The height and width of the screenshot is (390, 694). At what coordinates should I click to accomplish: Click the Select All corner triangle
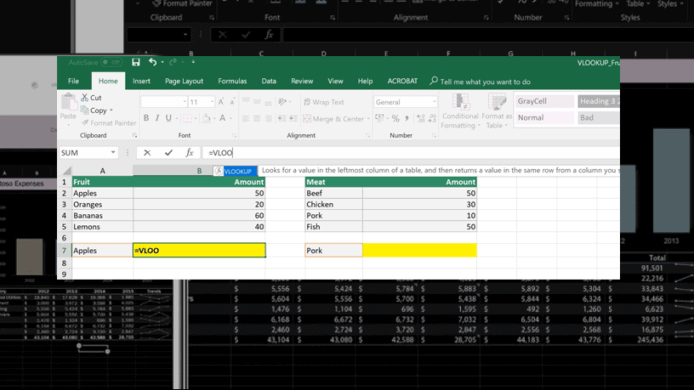coord(67,171)
